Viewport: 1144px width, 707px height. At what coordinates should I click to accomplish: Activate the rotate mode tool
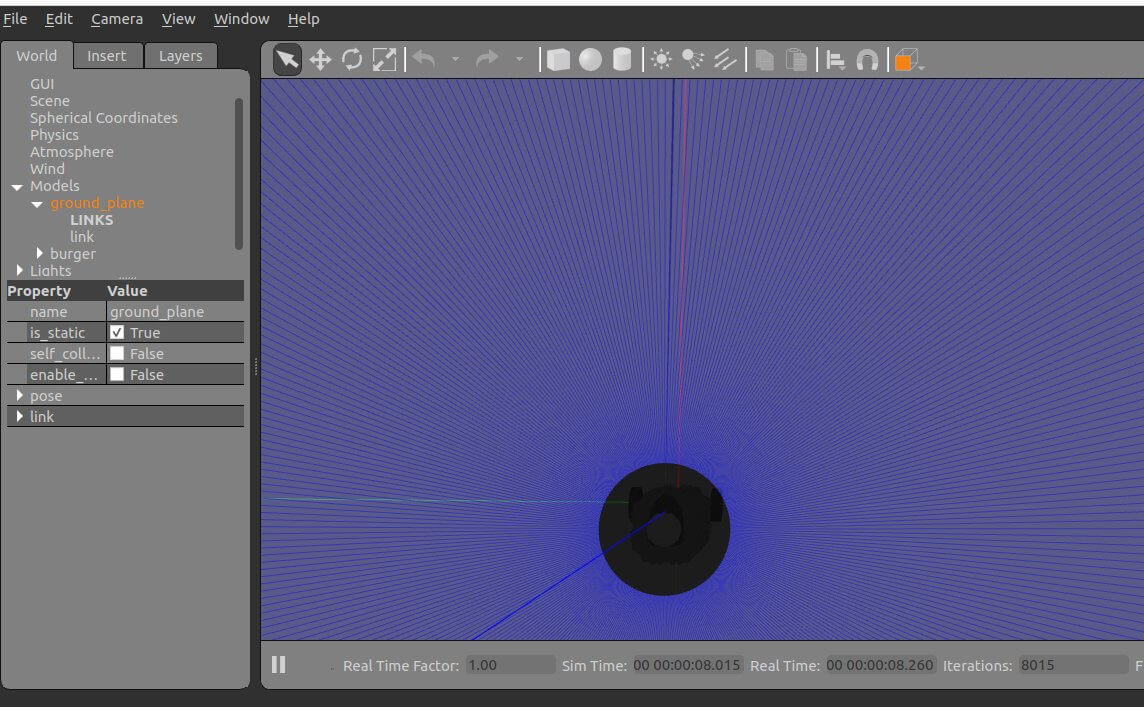(x=352, y=60)
